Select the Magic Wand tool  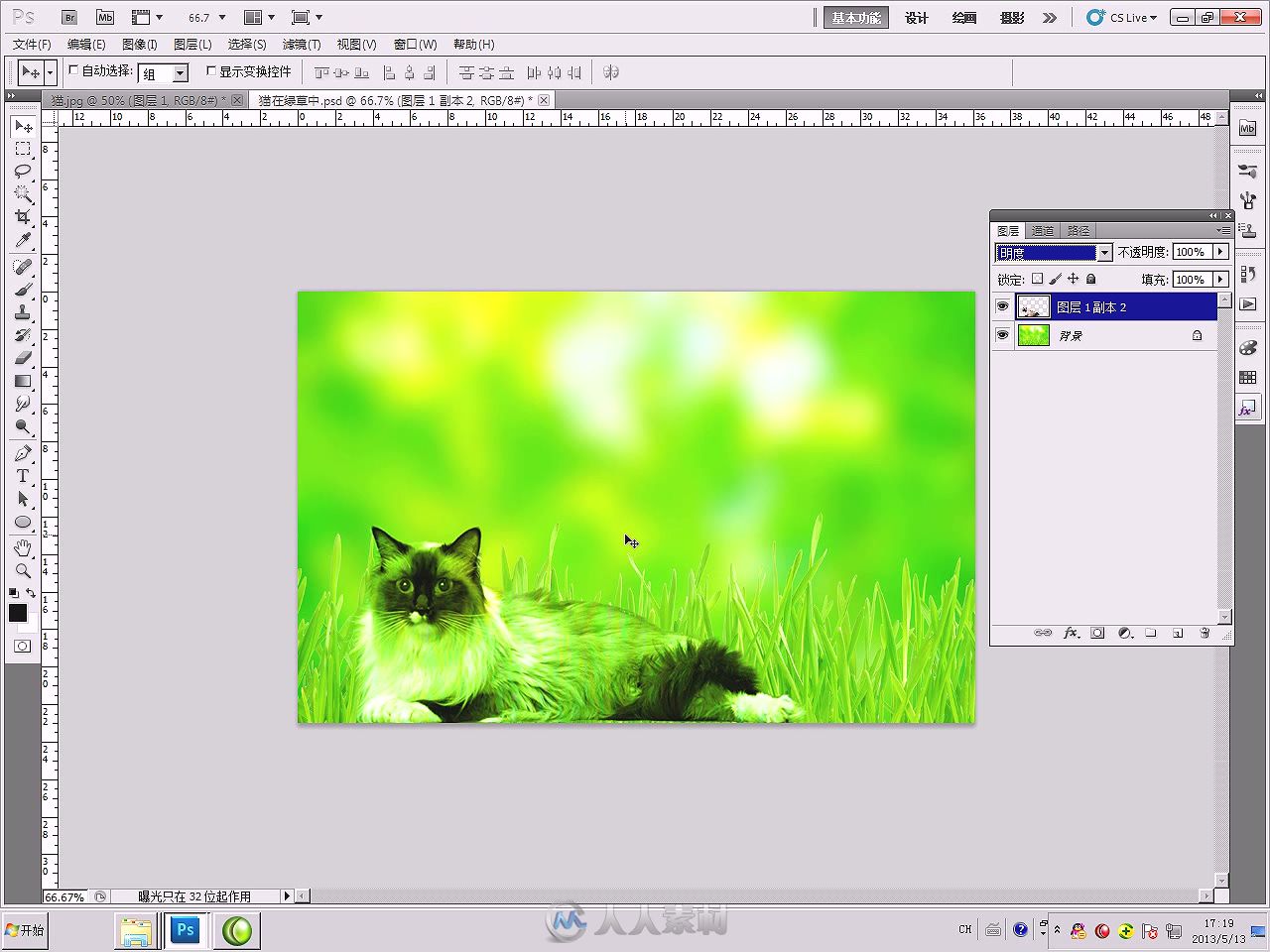23,194
